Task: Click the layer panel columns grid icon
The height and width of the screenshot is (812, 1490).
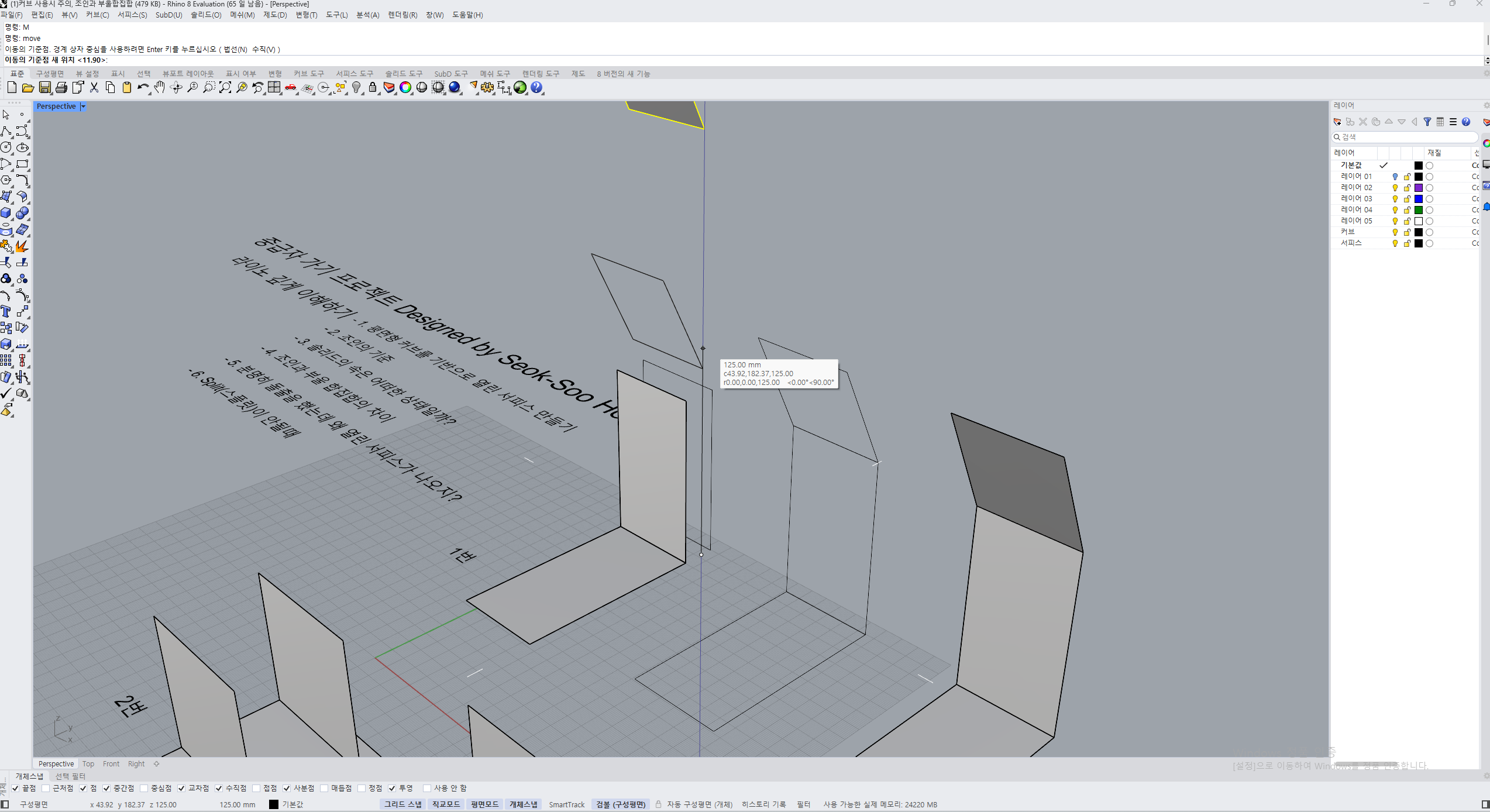Action: coord(1440,122)
